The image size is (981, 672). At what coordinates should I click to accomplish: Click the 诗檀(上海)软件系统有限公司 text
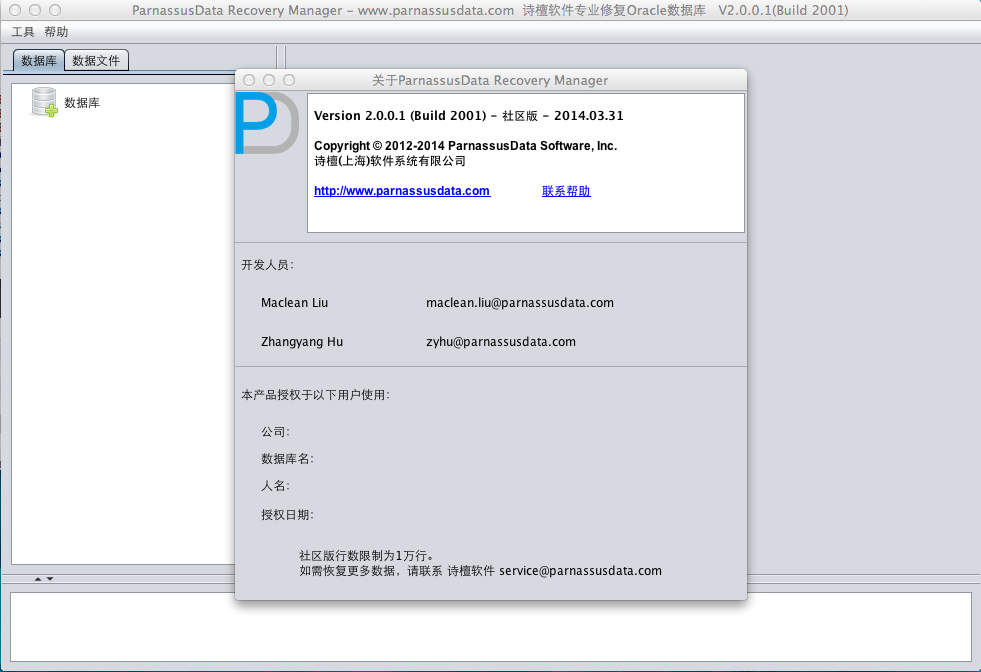pyautogui.click(x=390, y=161)
